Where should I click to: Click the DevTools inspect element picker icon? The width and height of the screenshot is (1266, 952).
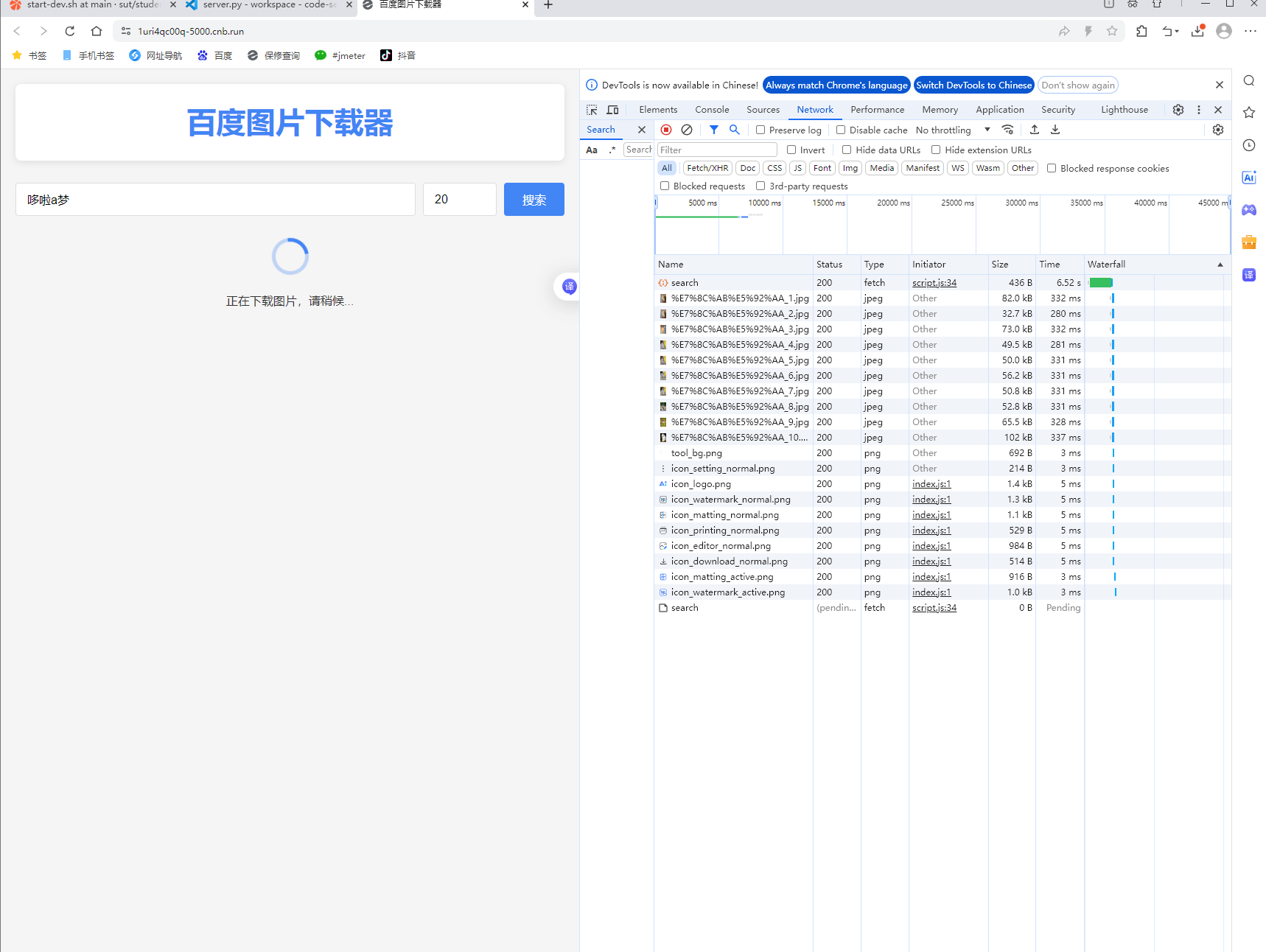coord(592,110)
